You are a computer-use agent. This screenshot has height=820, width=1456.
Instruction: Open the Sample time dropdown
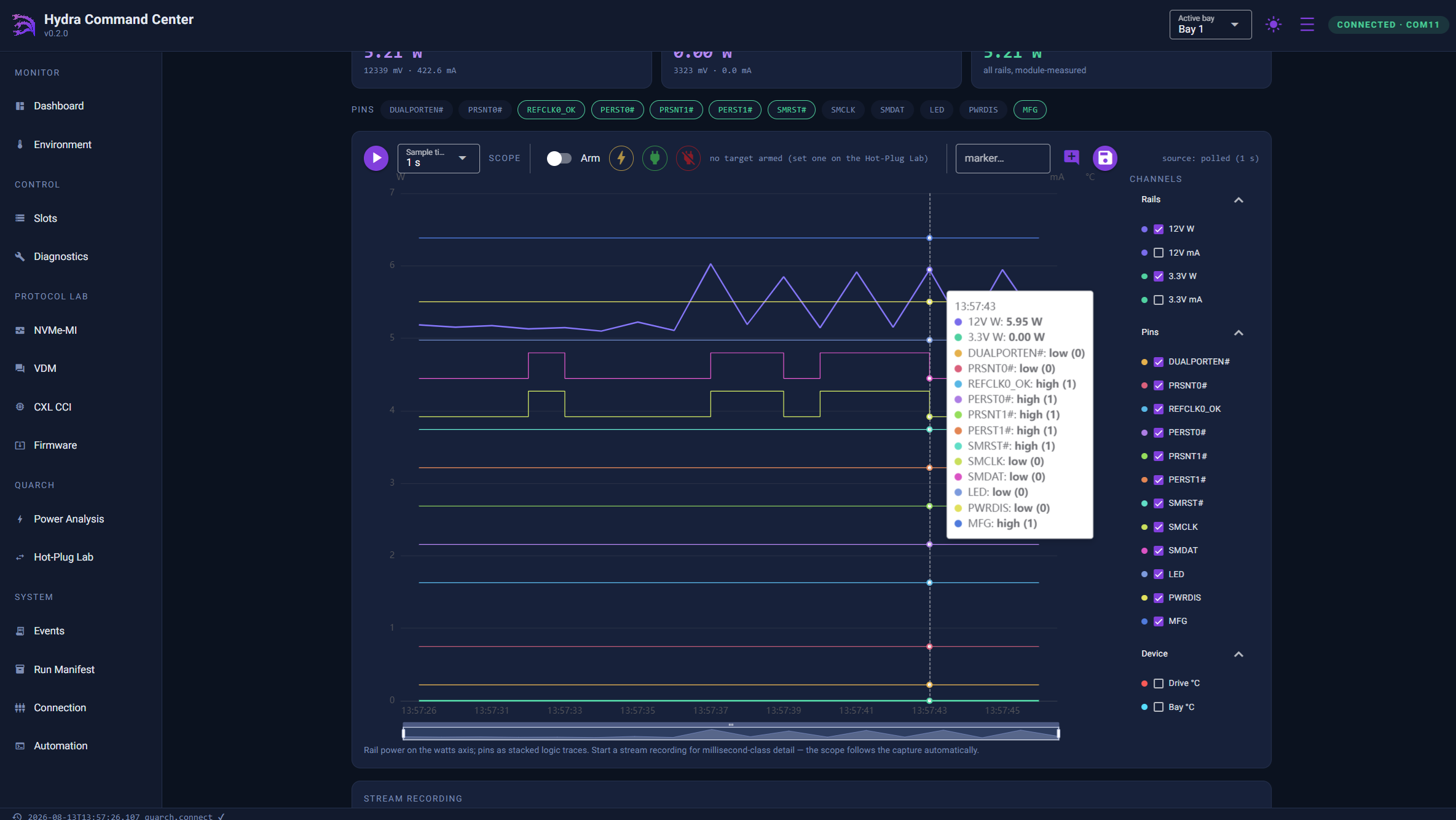tap(438, 158)
